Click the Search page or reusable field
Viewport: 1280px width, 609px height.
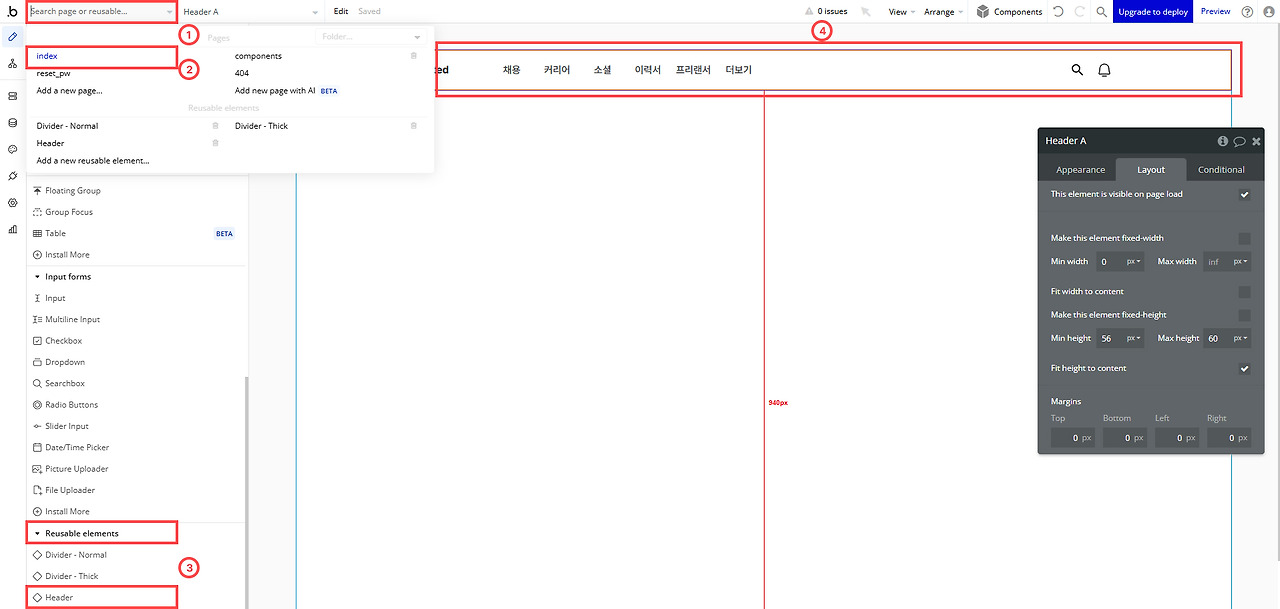(101, 12)
